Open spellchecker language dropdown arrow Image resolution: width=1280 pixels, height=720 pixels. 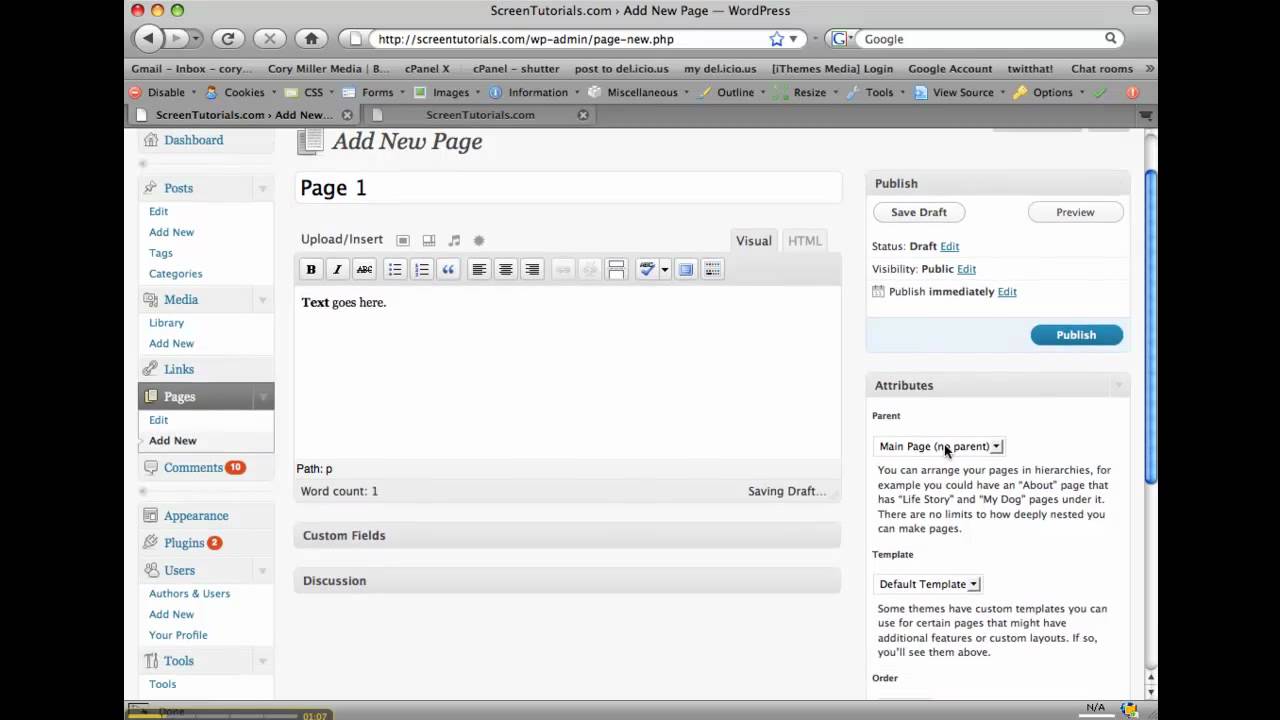tap(664, 269)
